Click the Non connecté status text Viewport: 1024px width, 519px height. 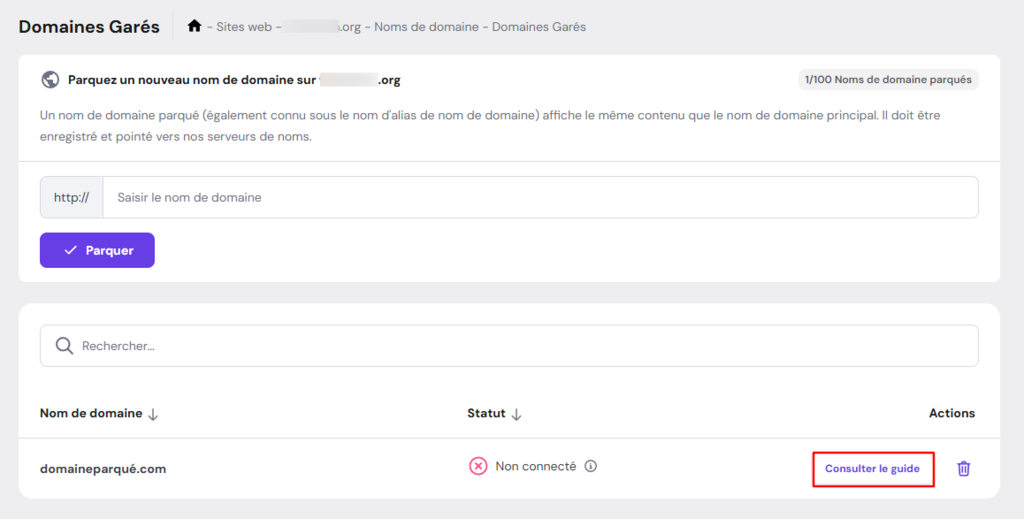[536, 466]
